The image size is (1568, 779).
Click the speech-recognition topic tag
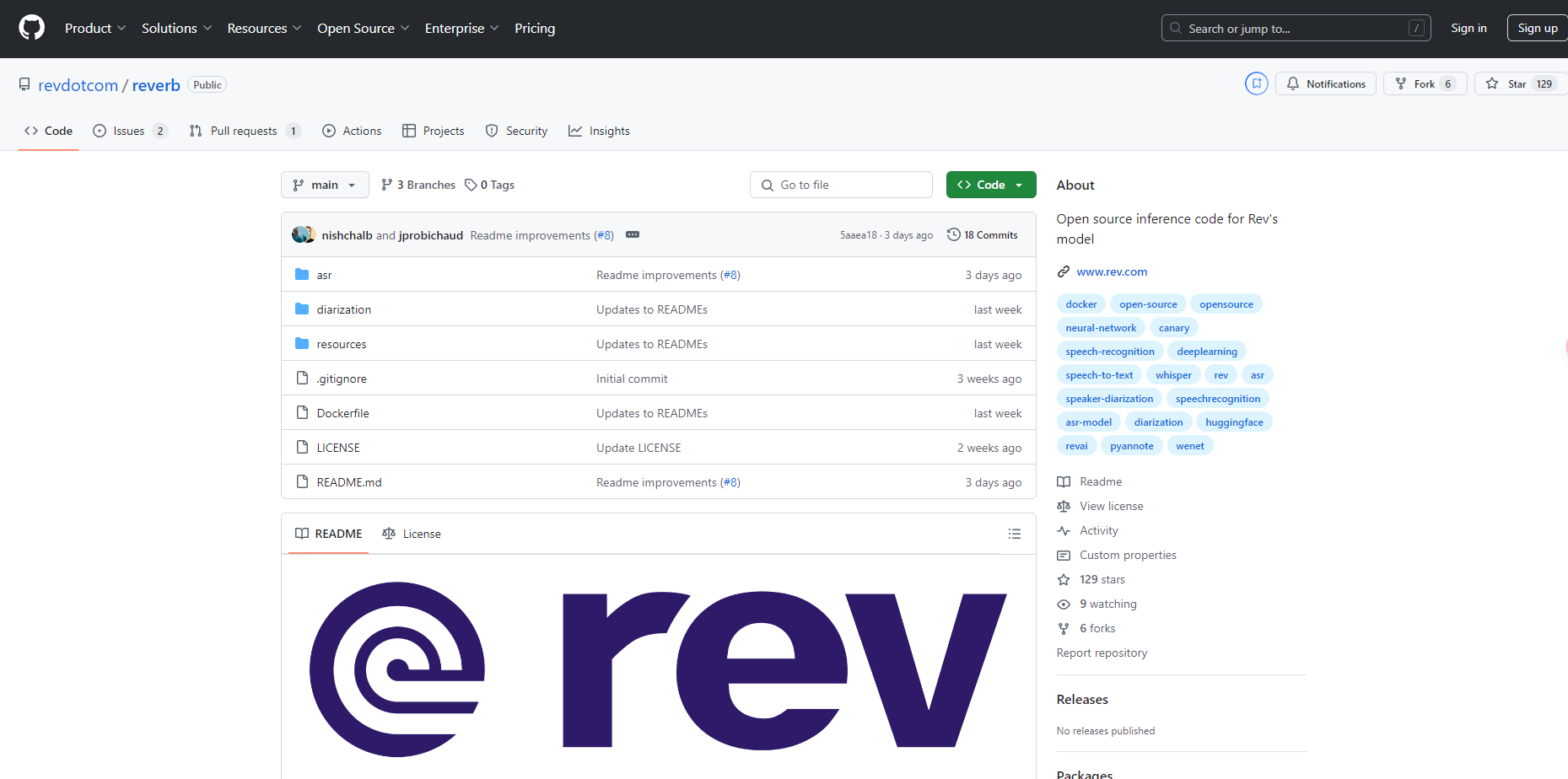(1109, 352)
